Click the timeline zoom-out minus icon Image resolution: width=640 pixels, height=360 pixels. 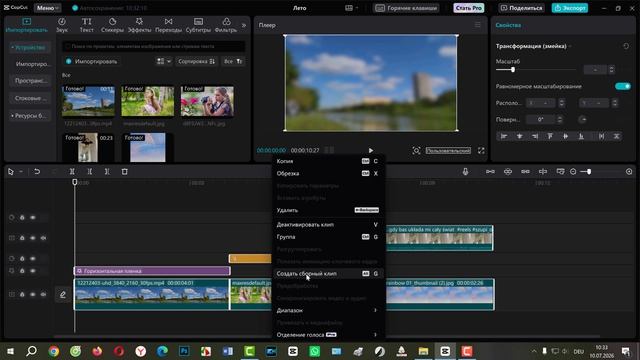573,172
